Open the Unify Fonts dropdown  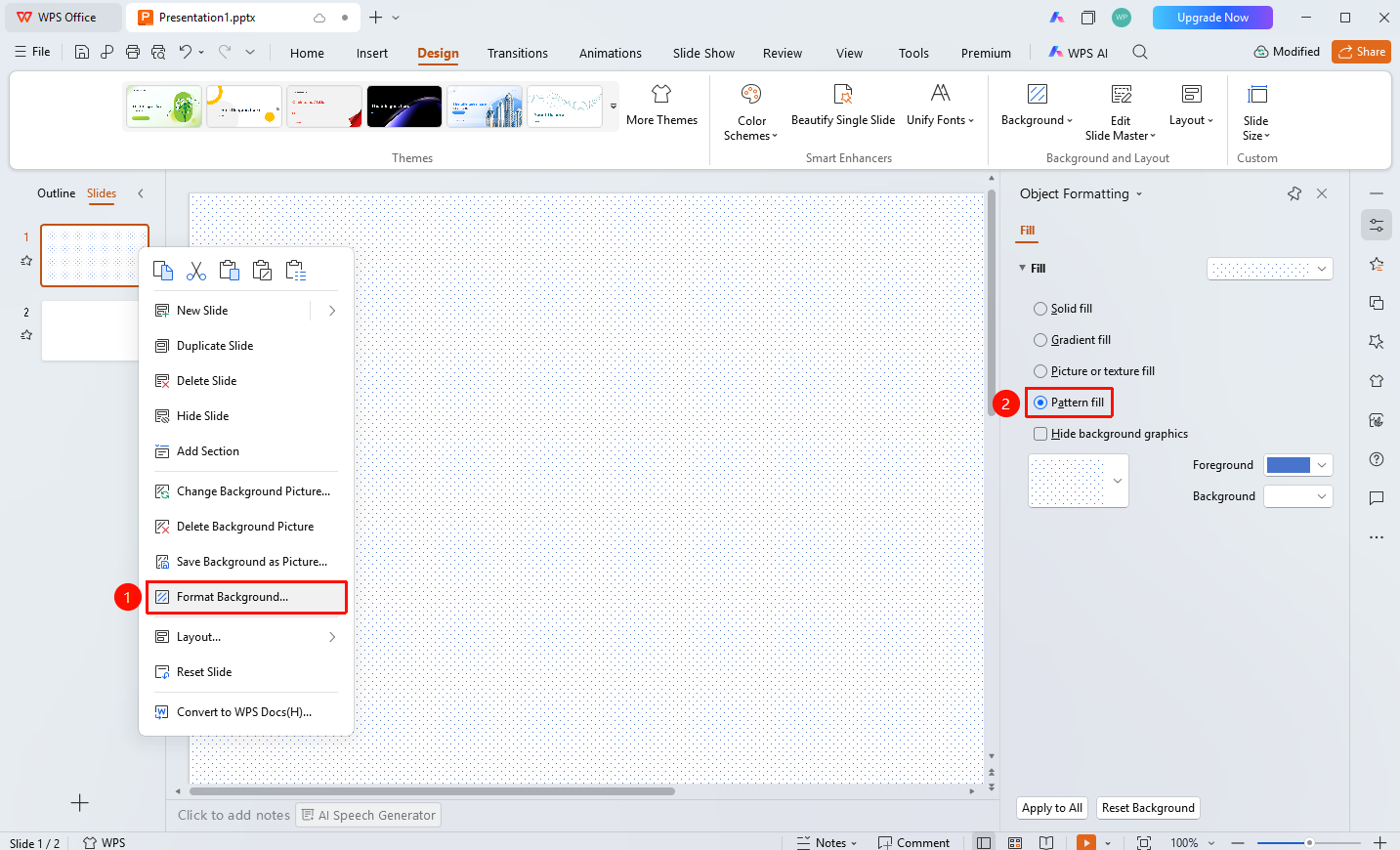point(940,106)
